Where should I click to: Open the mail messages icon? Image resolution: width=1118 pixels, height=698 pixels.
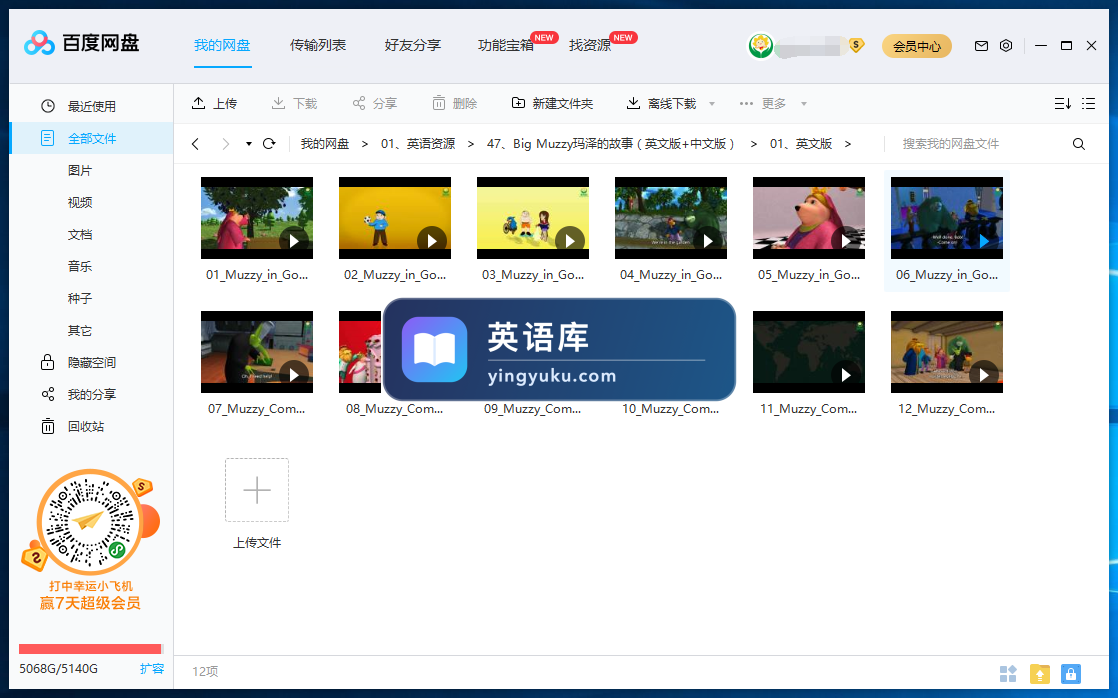(x=981, y=46)
